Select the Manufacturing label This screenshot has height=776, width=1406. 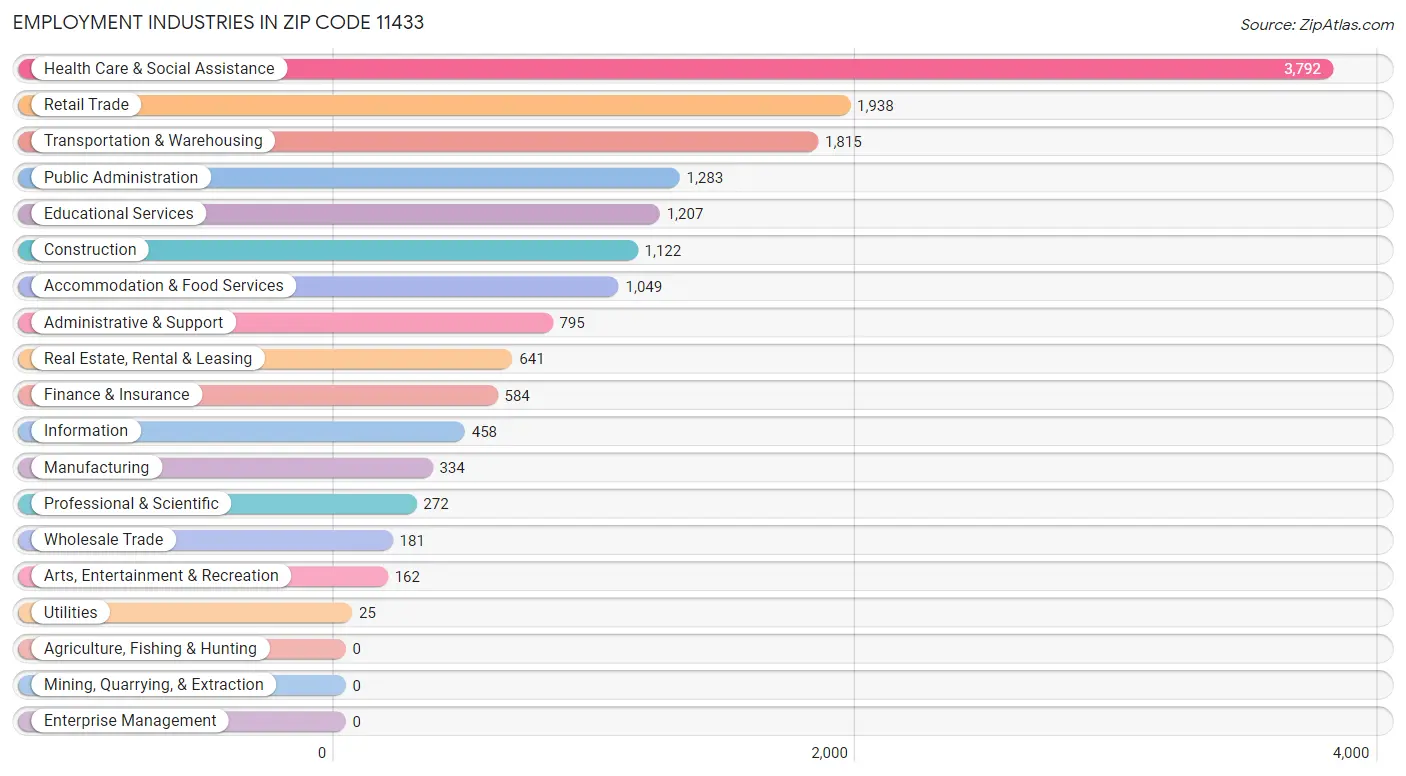click(x=96, y=468)
